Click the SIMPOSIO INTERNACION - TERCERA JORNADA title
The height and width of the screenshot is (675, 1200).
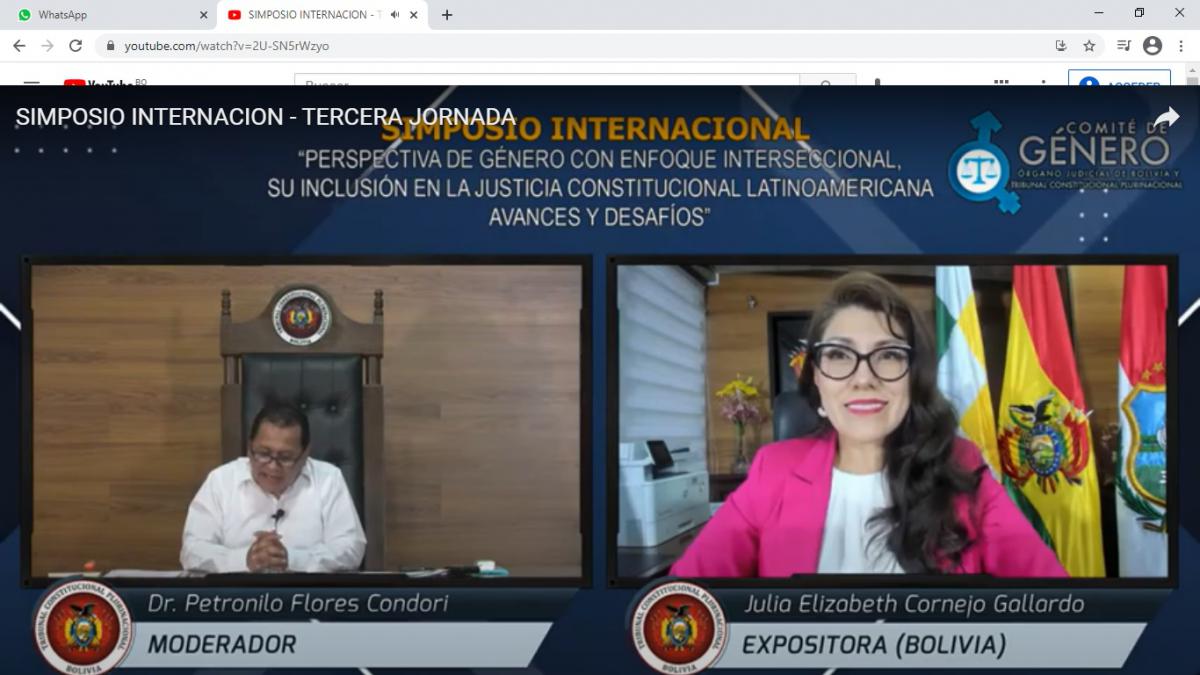[x=266, y=117]
